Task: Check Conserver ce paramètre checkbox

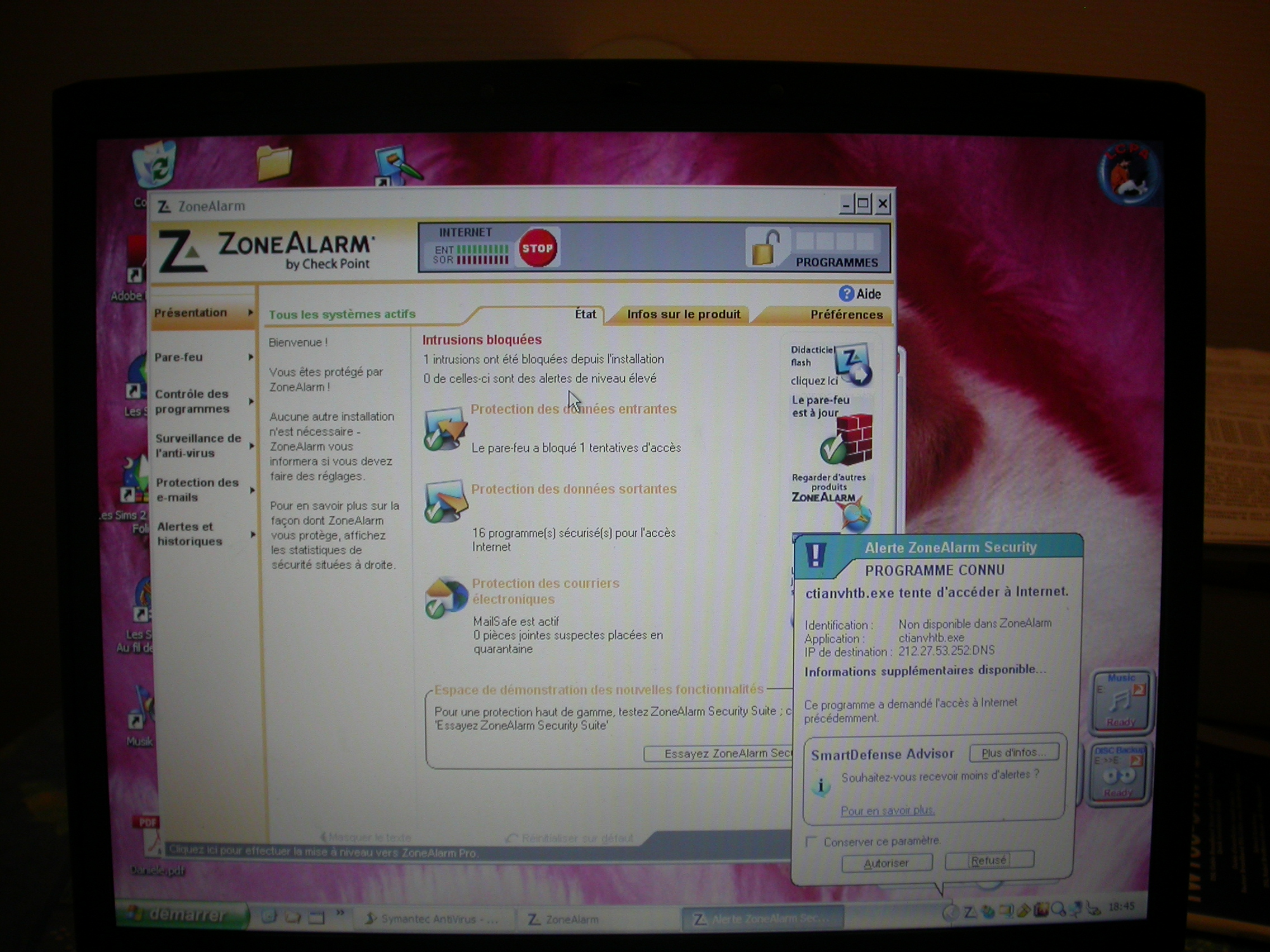Action: tap(811, 842)
